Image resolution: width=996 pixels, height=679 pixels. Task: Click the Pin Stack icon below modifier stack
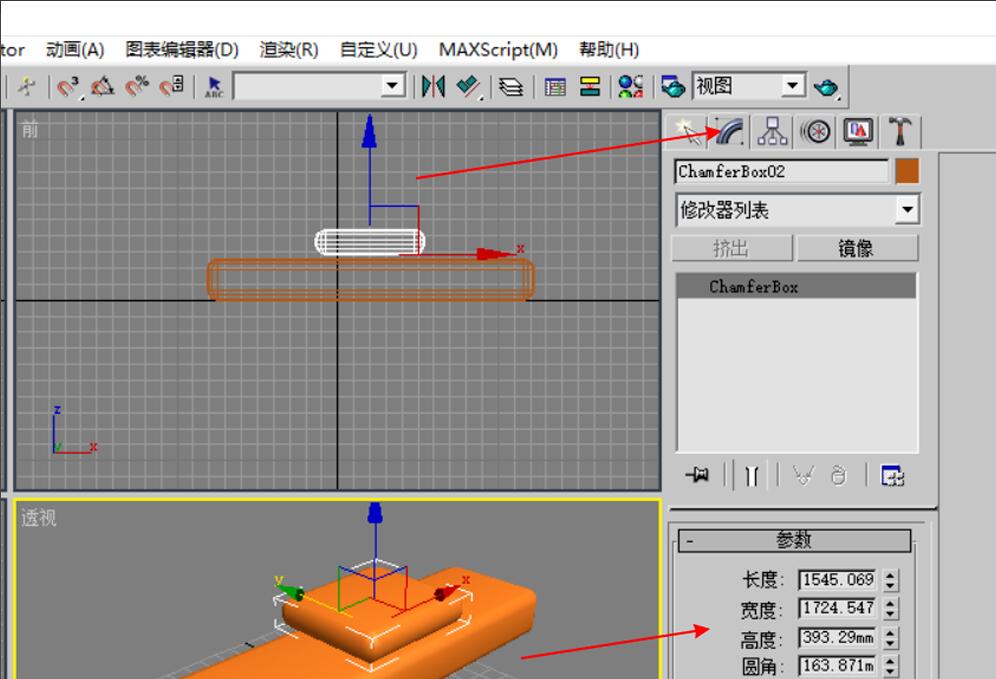697,477
